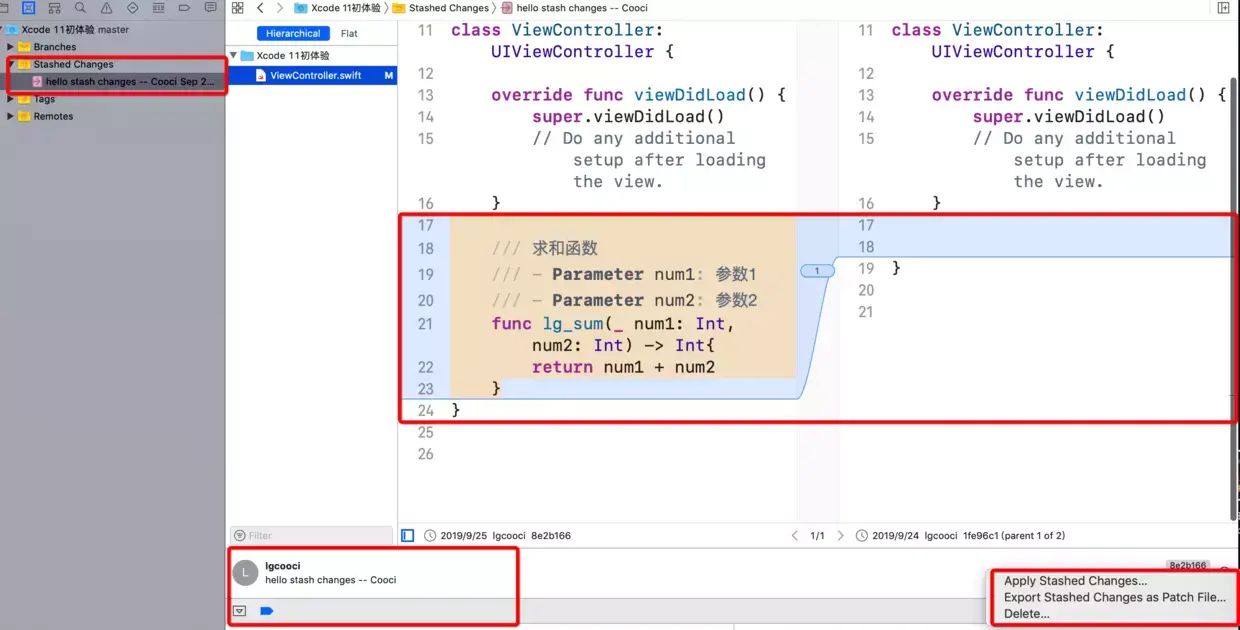This screenshot has width=1240, height=630.
Task: Click the change marker badge 1
Action: pyautogui.click(x=817, y=271)
